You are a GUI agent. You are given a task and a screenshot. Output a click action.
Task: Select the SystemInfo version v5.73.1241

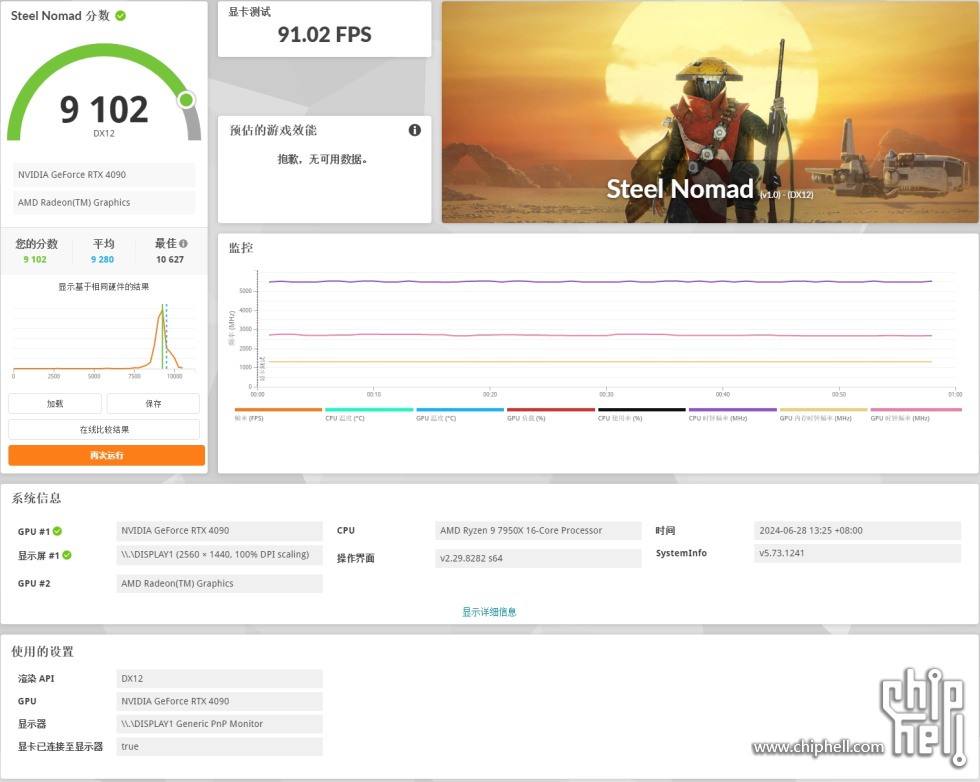point(858,553)
